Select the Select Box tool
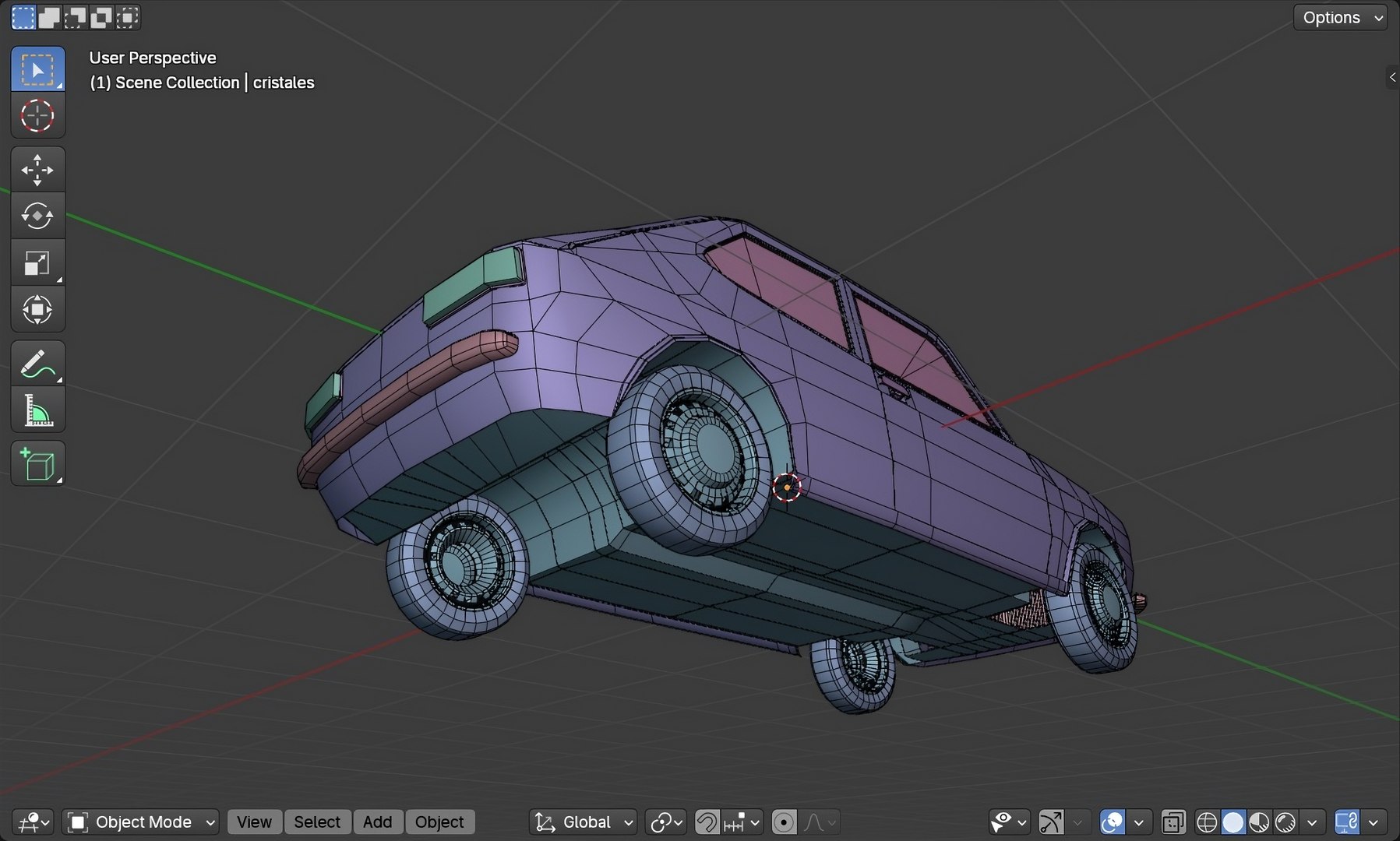This screenshot has width=1400, height=841. [x=37, y=69]
